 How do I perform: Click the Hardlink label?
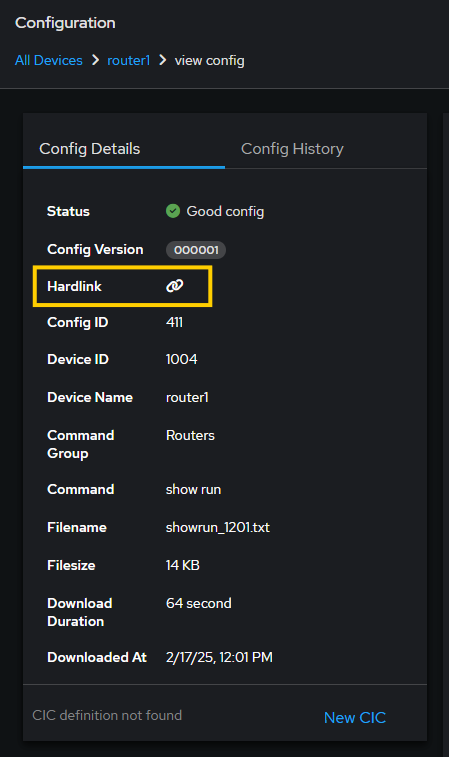tap(74, 286)
